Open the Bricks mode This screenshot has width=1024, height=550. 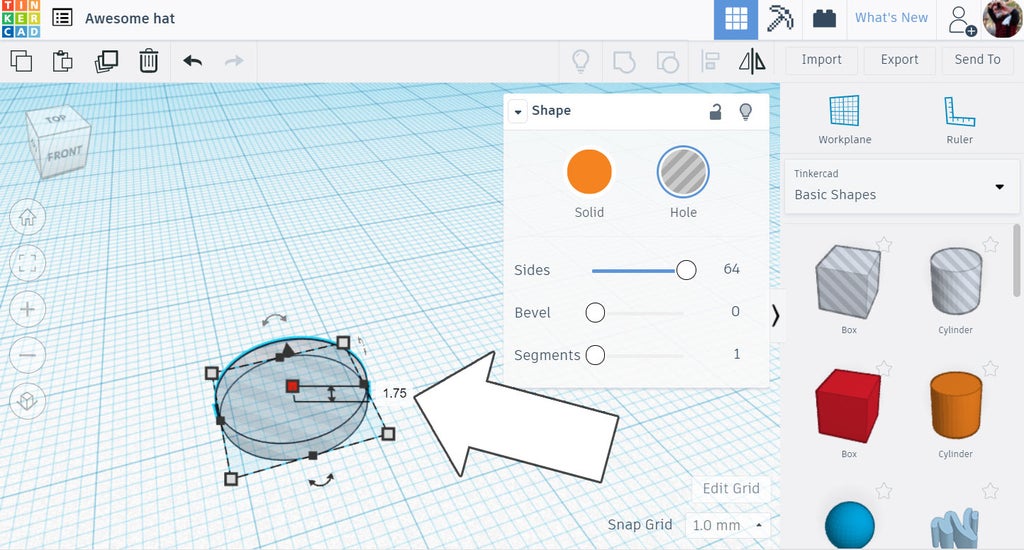(x=824, y=18)
